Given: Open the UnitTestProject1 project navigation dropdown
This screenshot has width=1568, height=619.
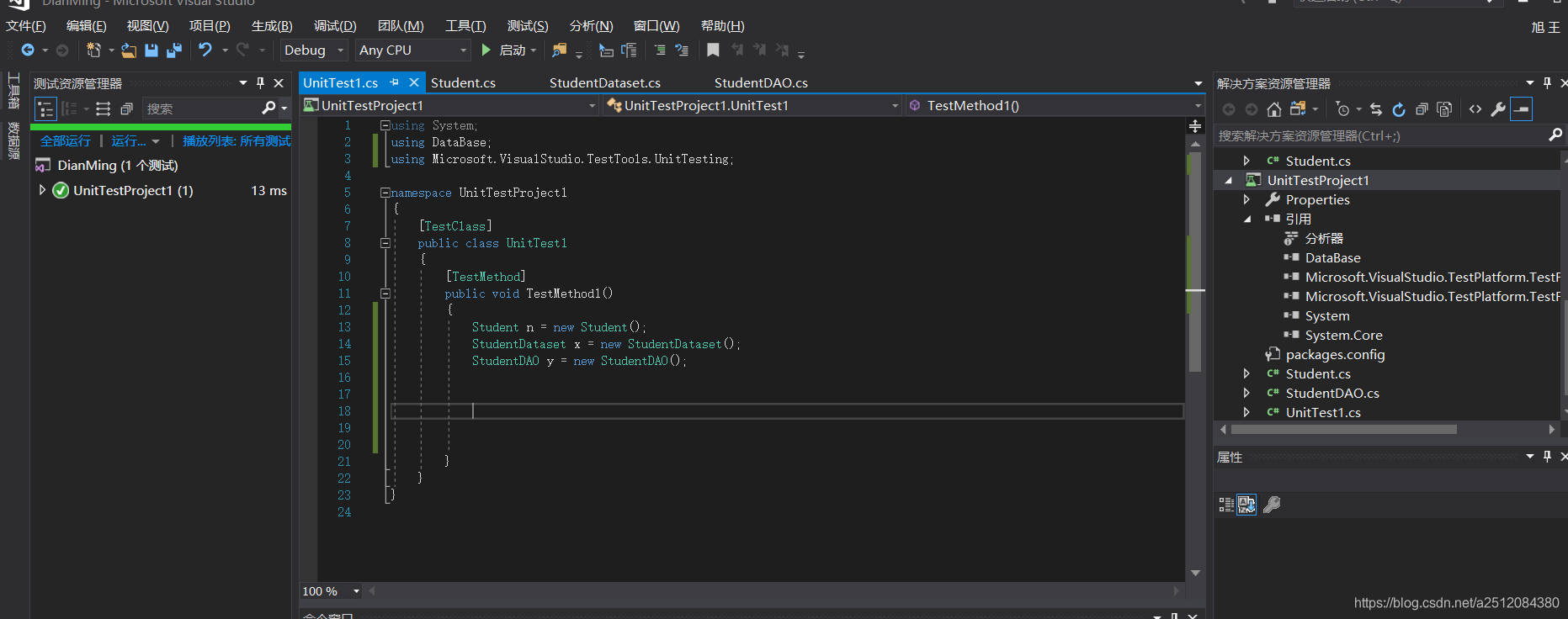Looking at the screenshot, I should tap(449, 105).
